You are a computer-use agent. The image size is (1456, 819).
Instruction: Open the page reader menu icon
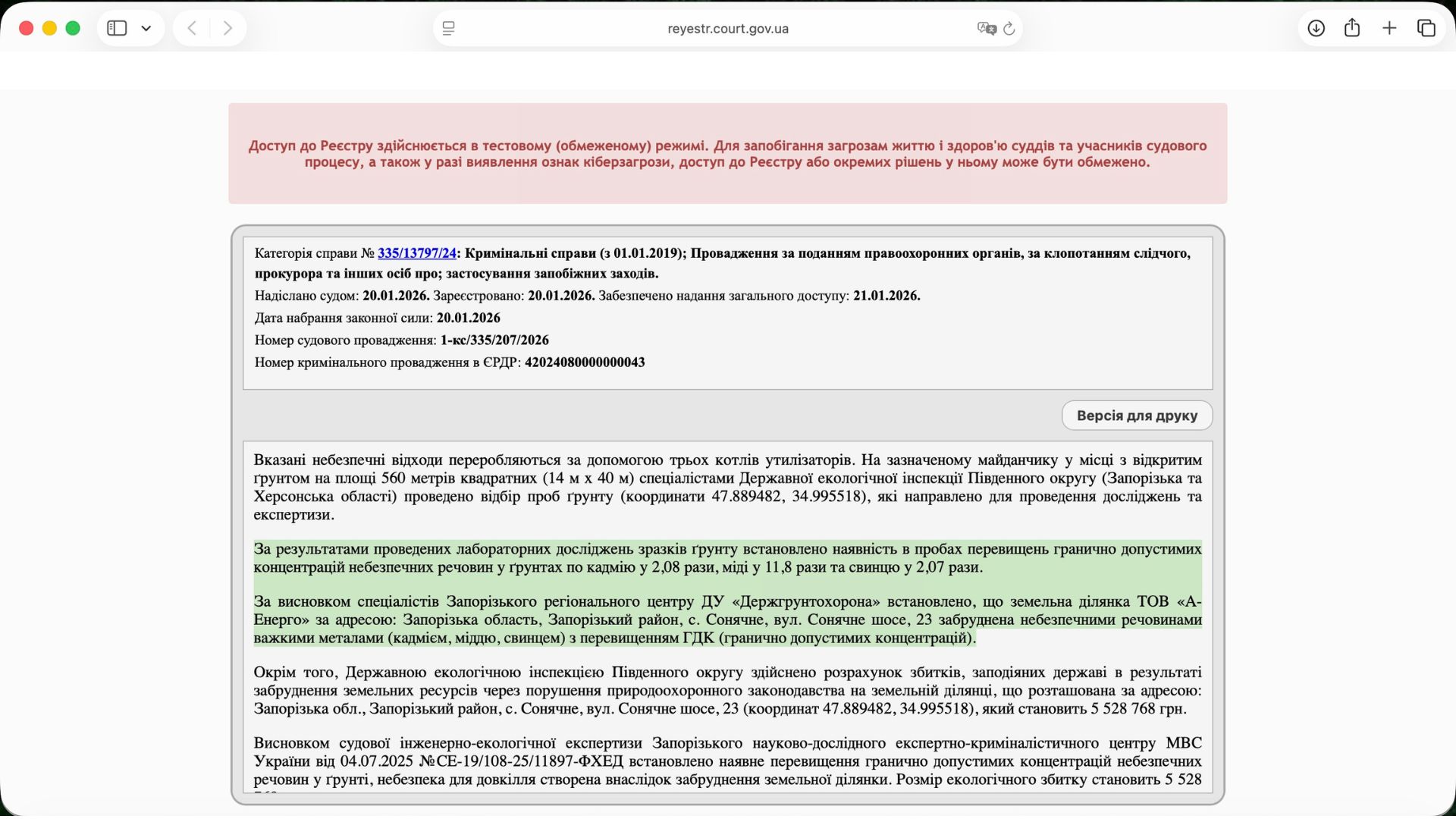(449, 28)
